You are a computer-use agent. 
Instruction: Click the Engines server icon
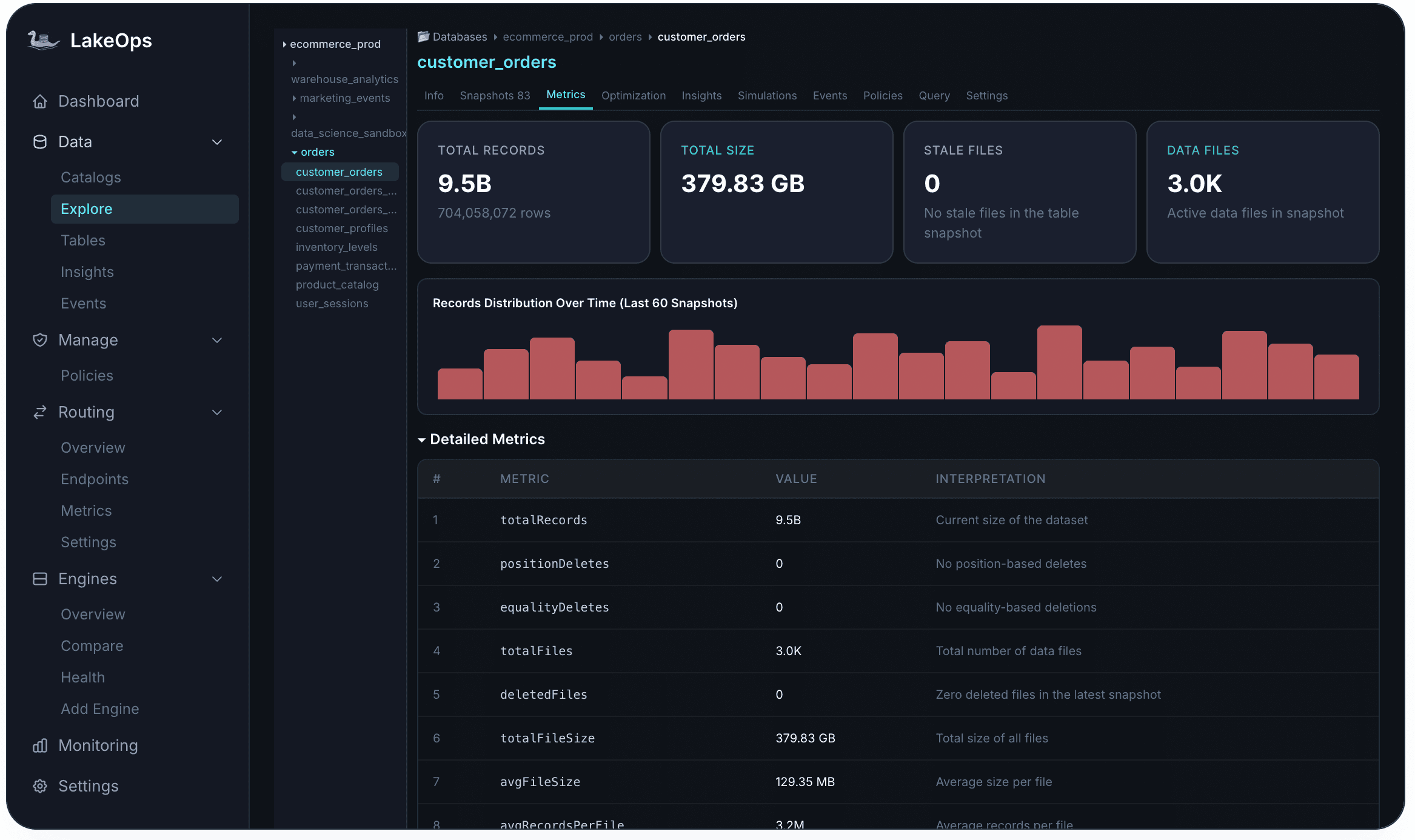[x=40, y=579]
